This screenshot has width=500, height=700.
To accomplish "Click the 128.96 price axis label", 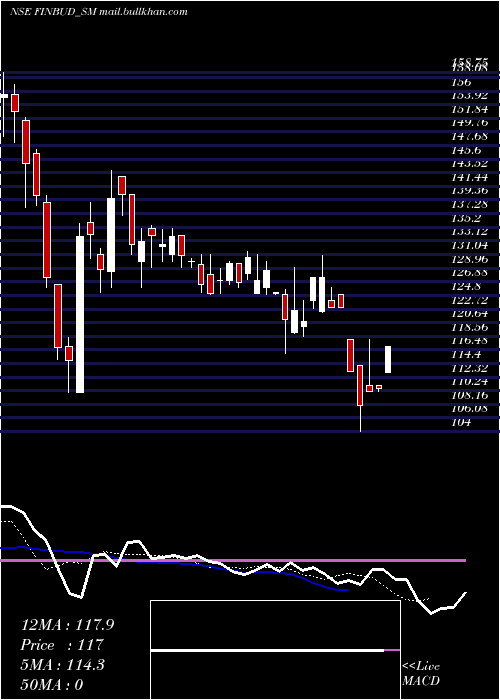I will [x=469, y=259].
